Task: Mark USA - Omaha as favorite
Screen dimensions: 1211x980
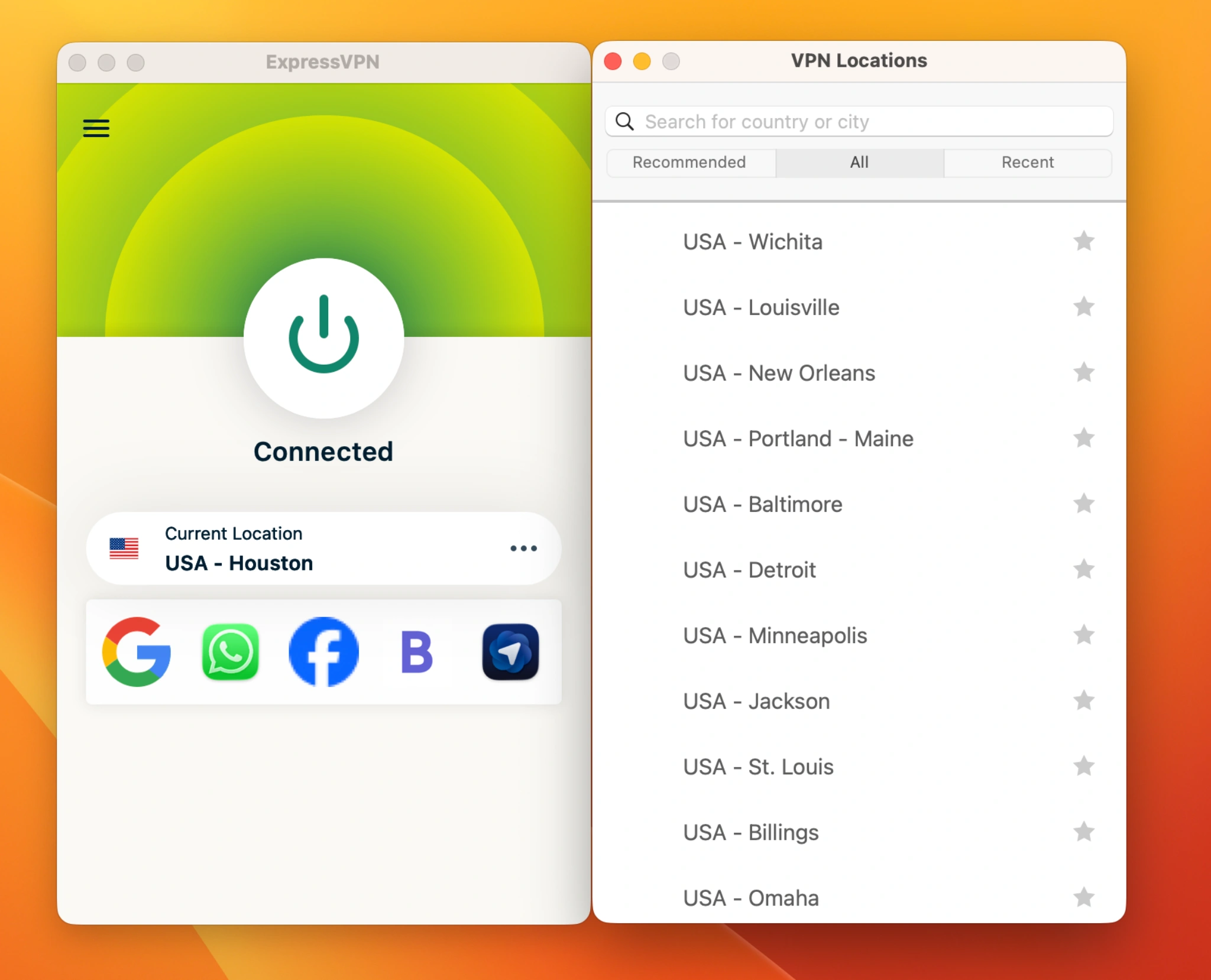Action: (x=1085, y=898)
